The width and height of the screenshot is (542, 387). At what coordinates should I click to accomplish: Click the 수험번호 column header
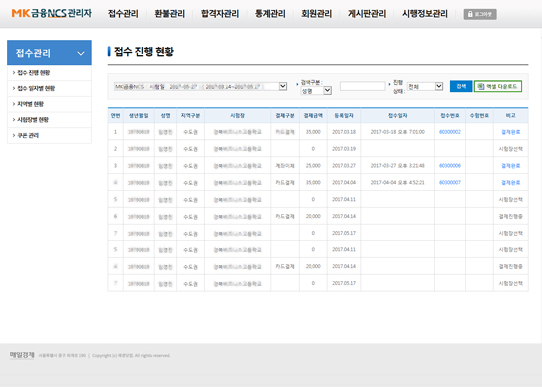(479, 115)
